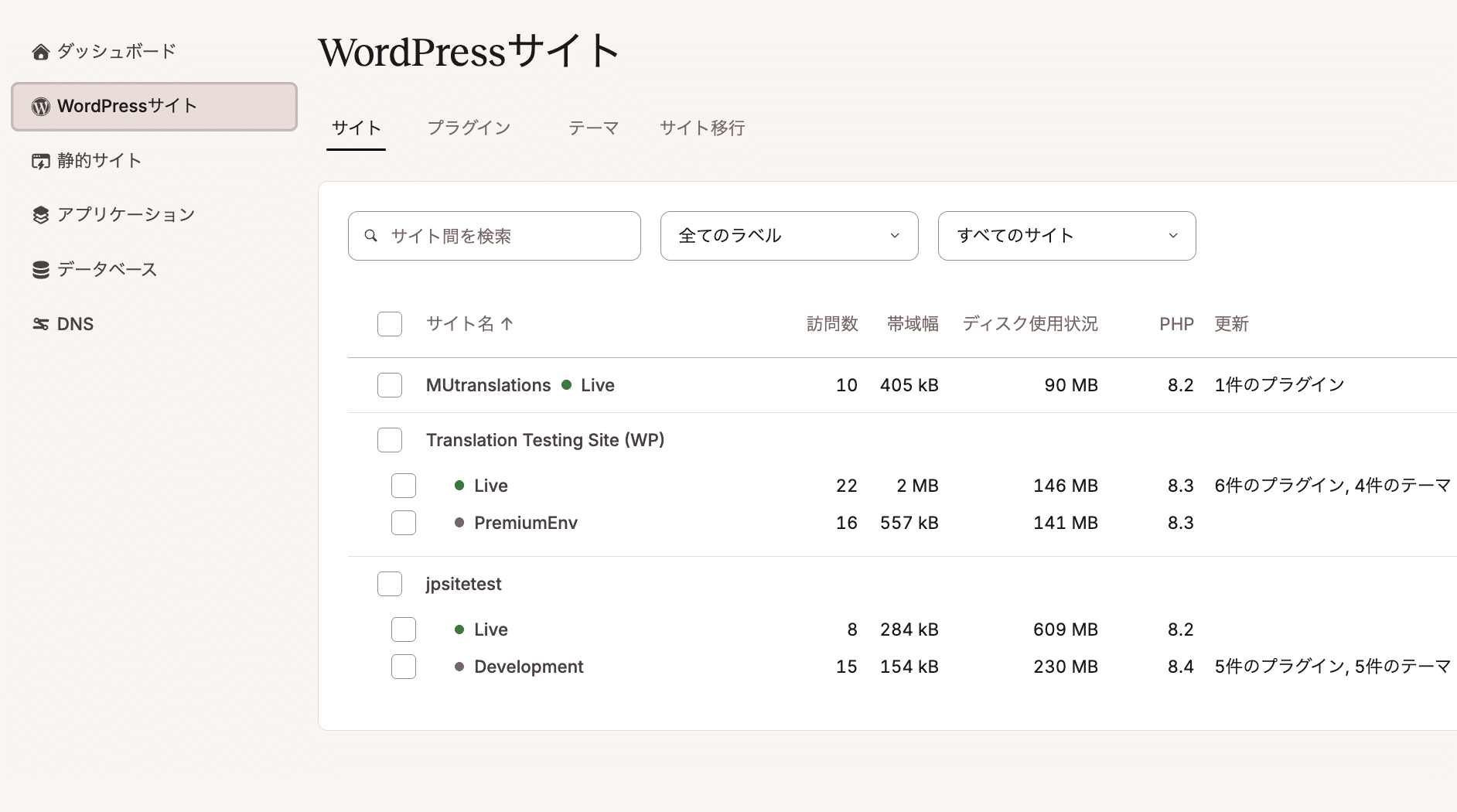Click the green Live status dot for MUtranslations
The image size is (1457, 812).
pyautogui.click(x=568, y=384)
